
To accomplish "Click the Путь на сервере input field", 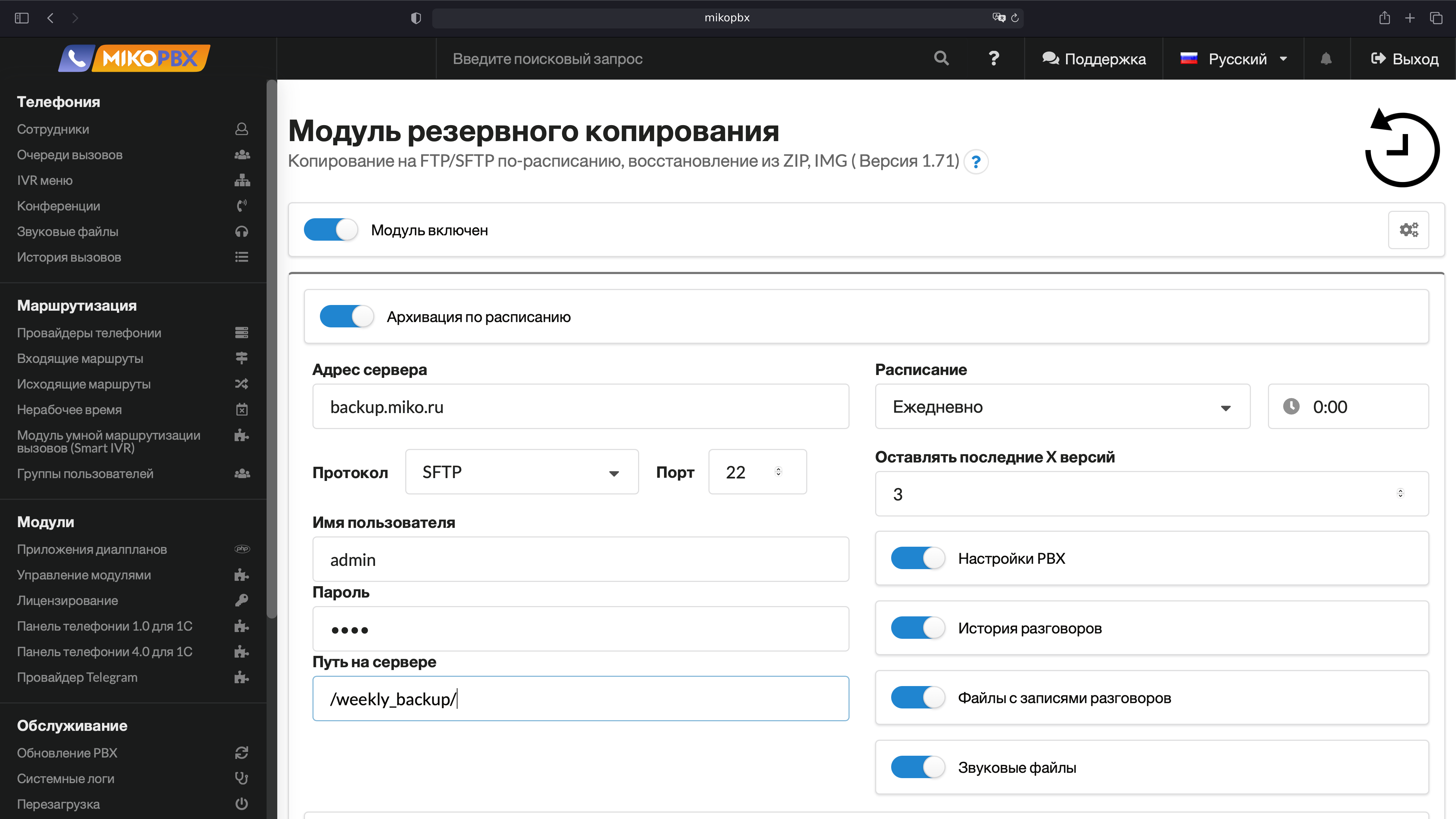I will click(581, 699).
